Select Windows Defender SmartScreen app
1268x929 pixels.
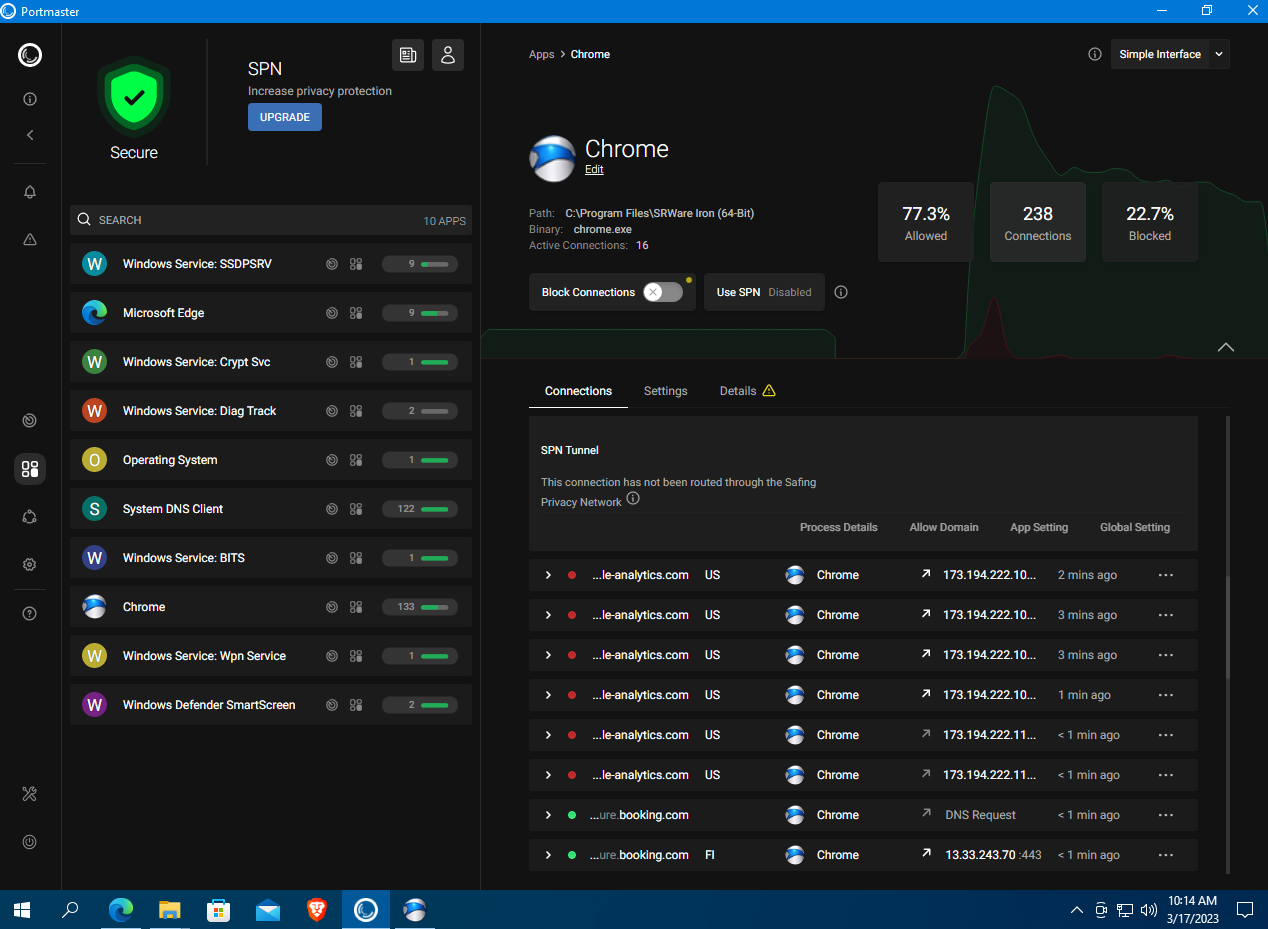271,705
